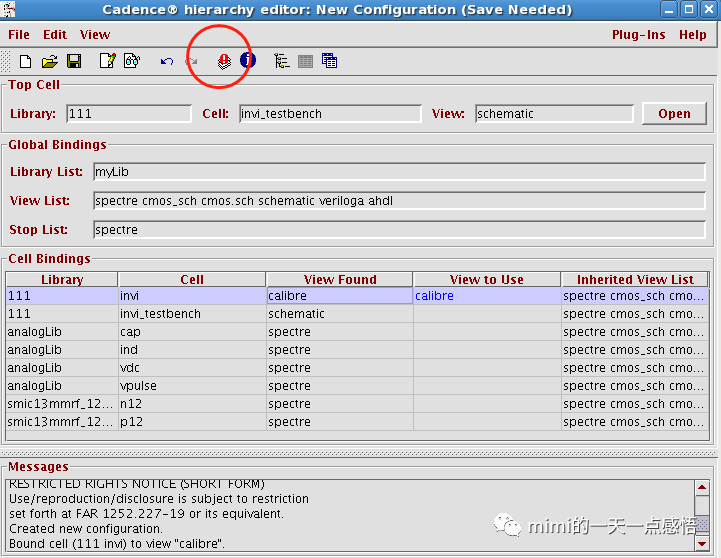Click the Top Cell Cell name field
The height and width of the screenshot is (558, 721).
pyautogui.click(x=330, y=114)
